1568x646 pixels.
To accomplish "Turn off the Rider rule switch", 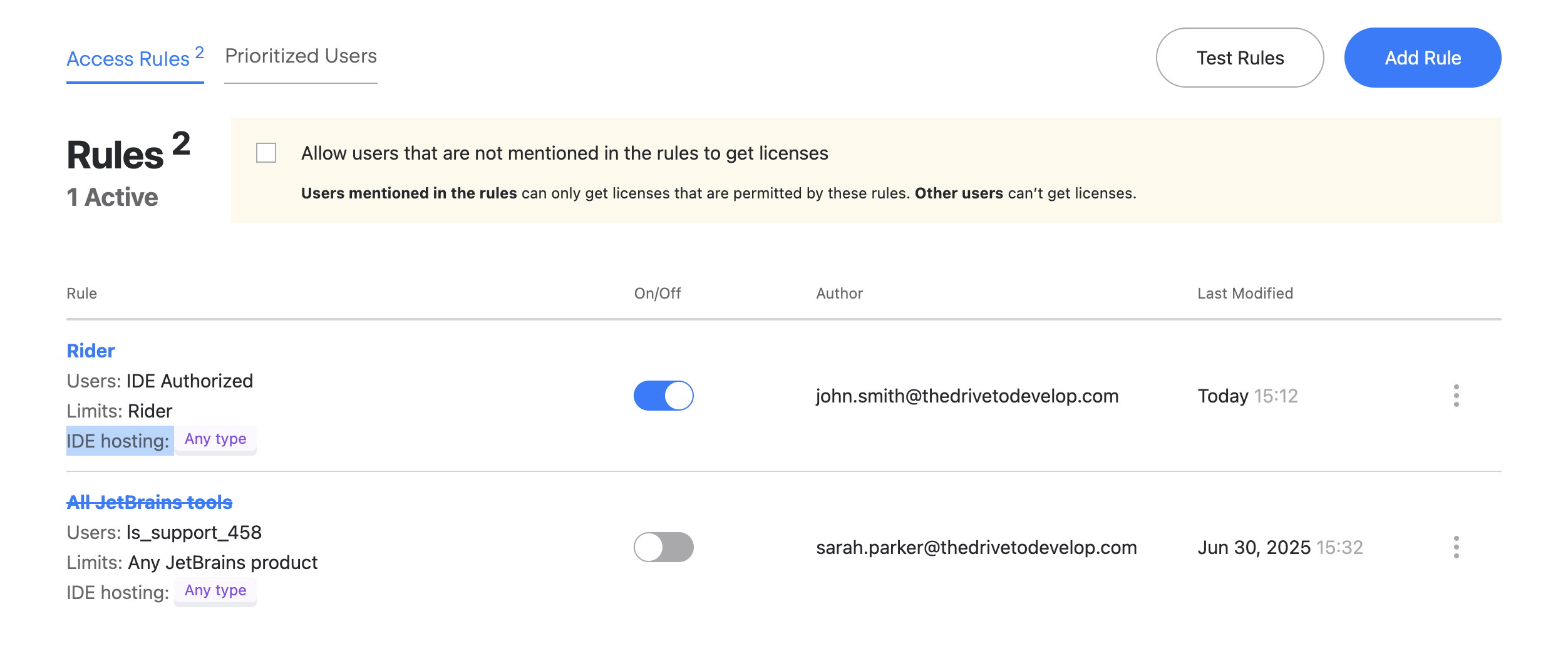I will coord(663,396).
